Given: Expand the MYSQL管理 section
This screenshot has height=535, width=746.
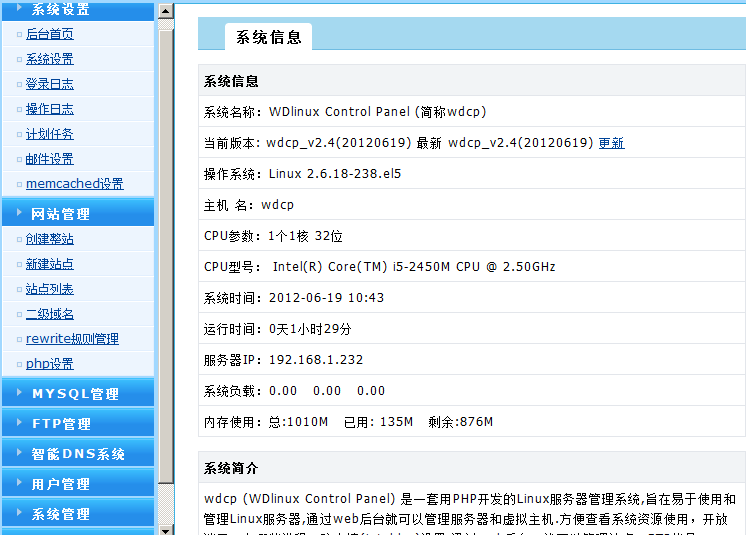Looking at the screenshot, I should [75, 394].
